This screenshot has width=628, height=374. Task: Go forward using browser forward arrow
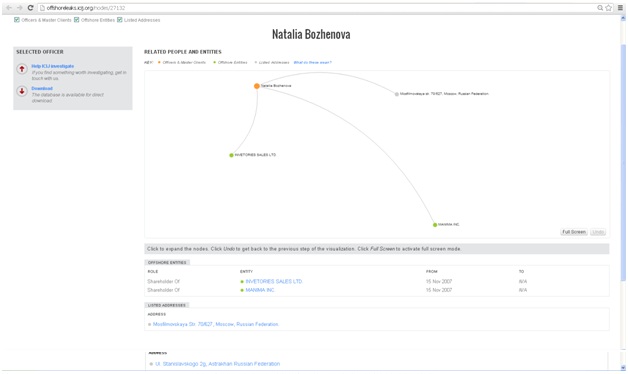[x=20, y=8]
